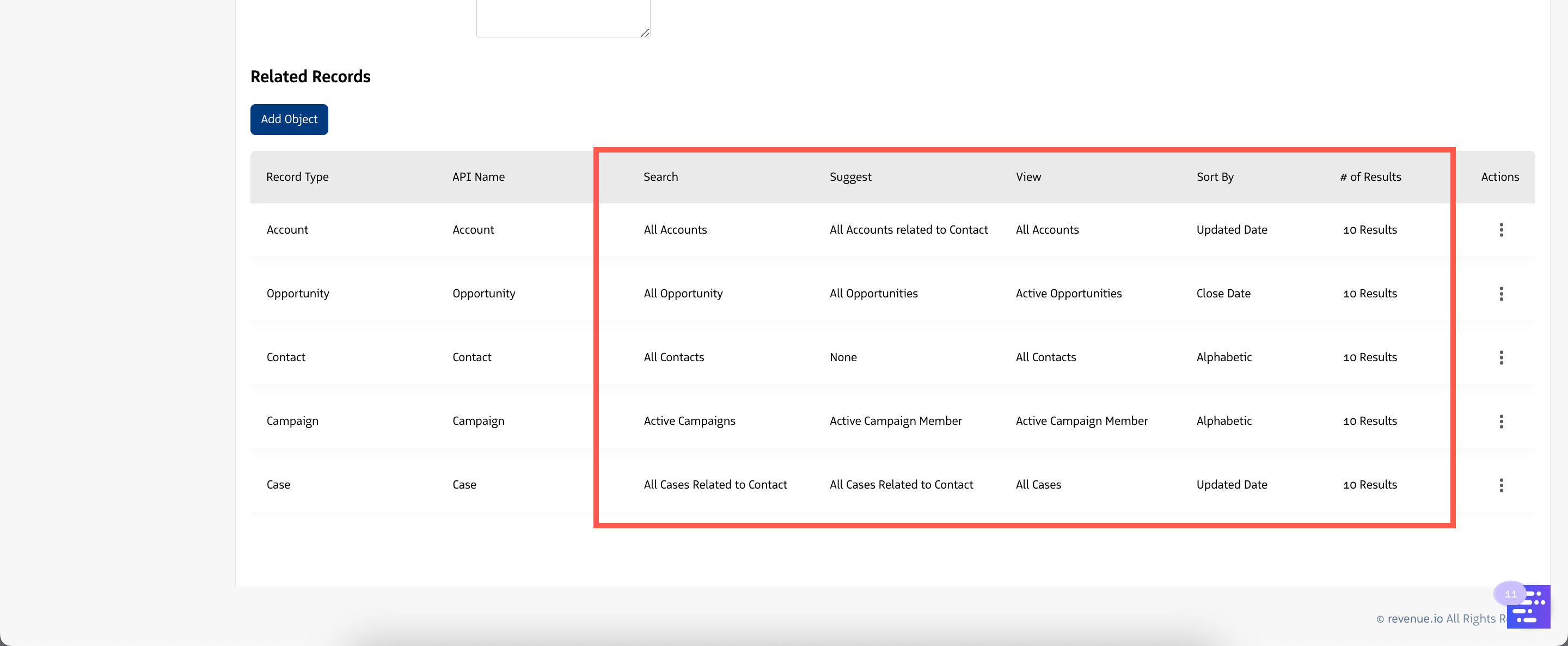Select the Case record type cell
Viewport: 1568px width, 646px height.
(x=278, y=485)
